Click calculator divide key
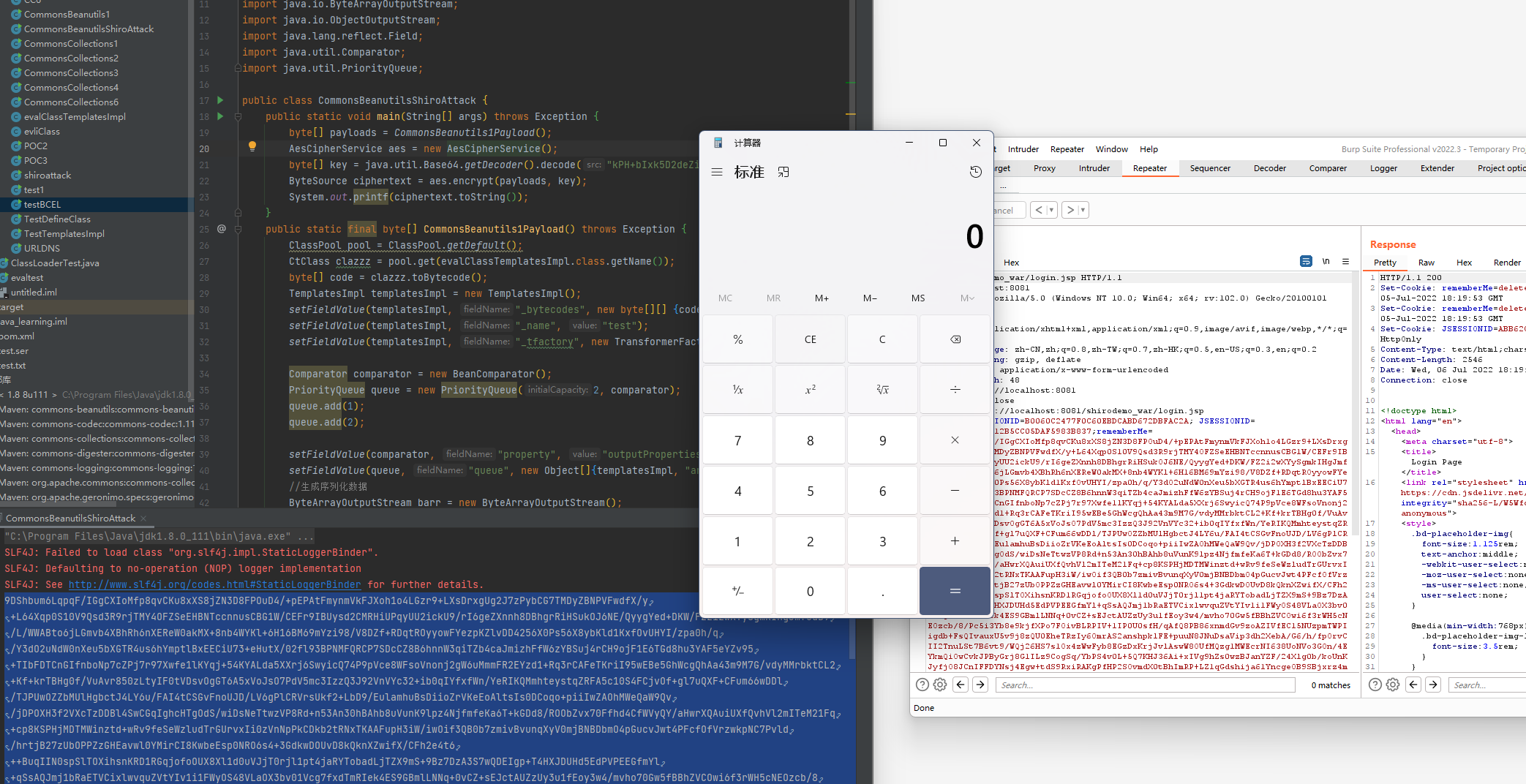Viewport: 1526px width, 784px height. click(955, 390)
